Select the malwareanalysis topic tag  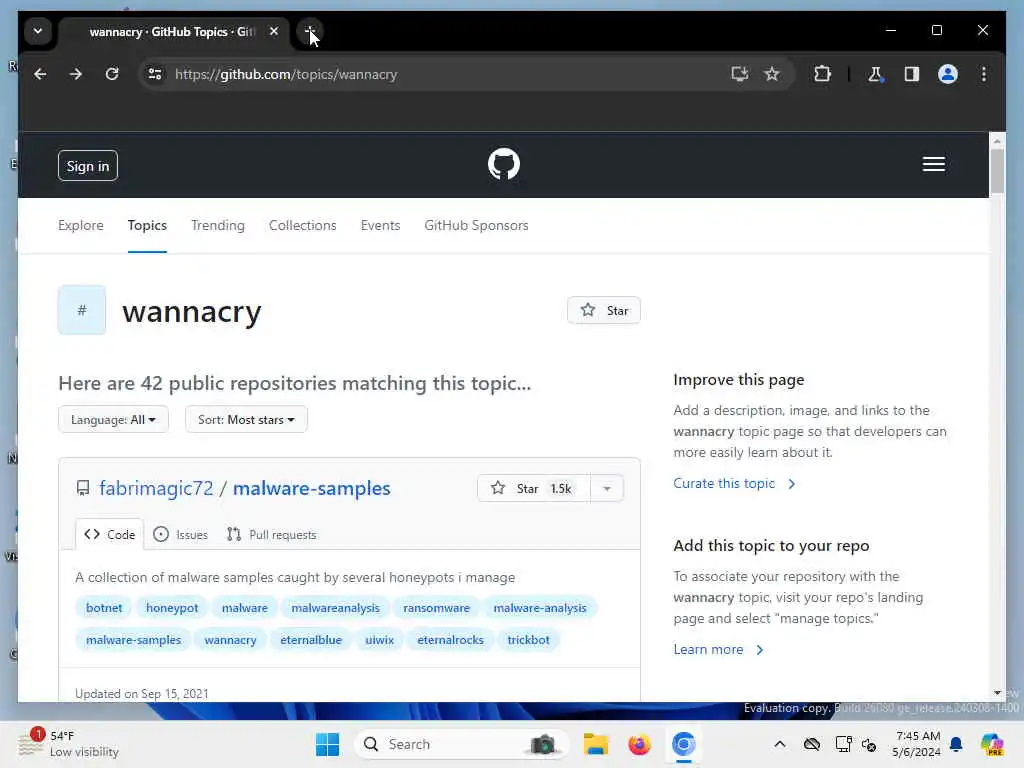tap(336, 608)
